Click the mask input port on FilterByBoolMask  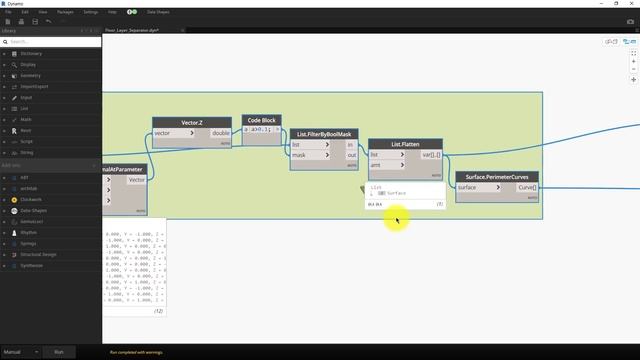point(311,155)
